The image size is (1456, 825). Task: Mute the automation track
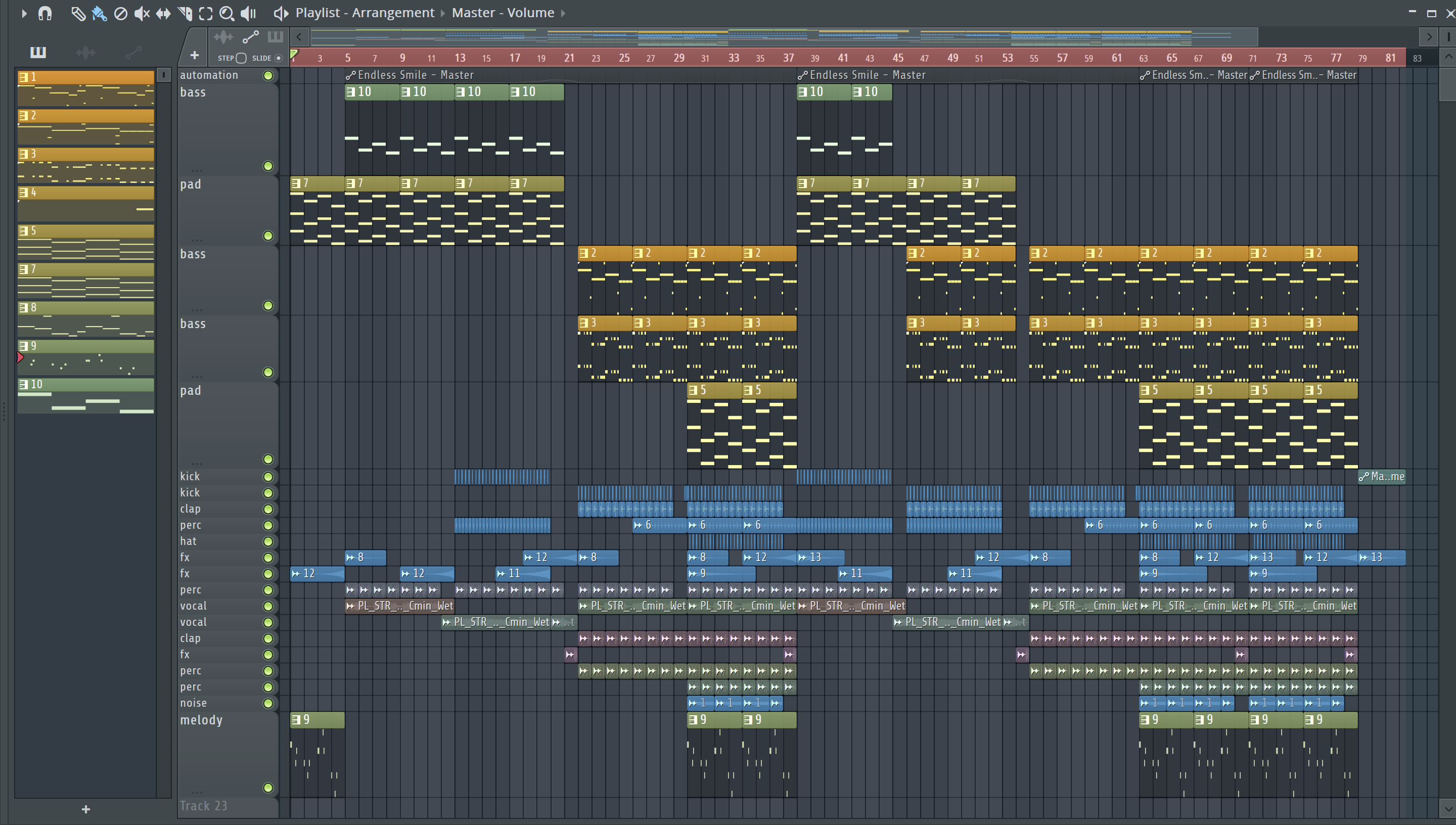(268, 75)
